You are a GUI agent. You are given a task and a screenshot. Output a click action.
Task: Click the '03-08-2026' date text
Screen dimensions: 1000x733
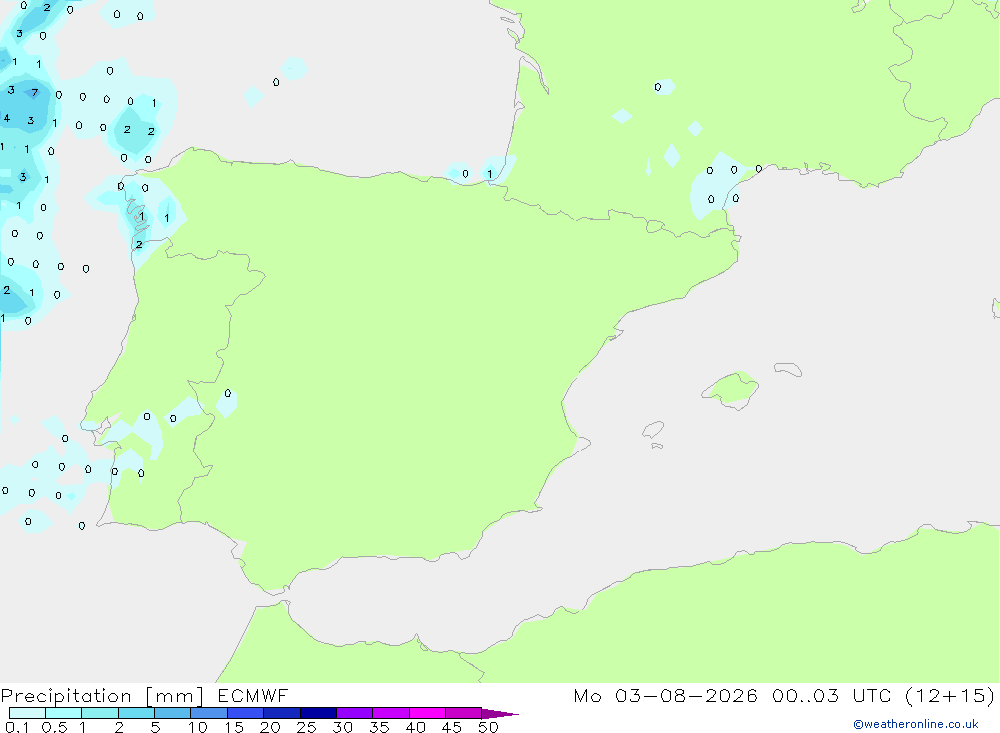686,695
